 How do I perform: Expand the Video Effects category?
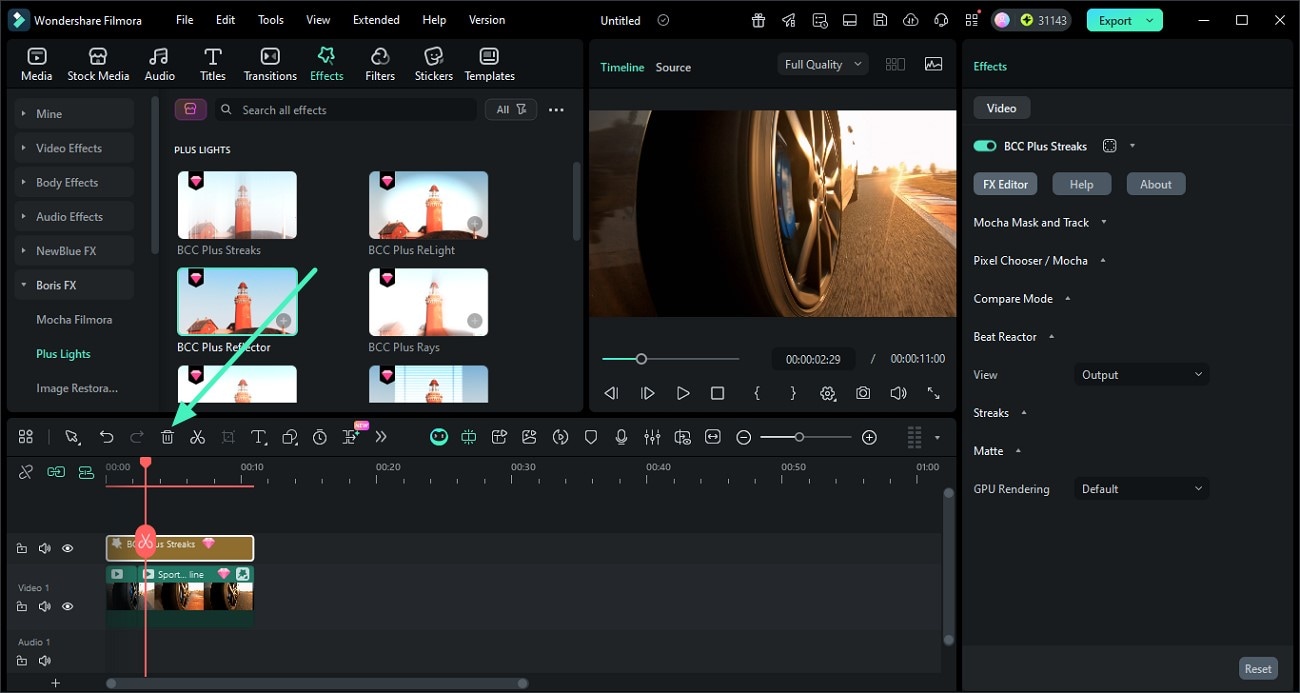point(69,148)
